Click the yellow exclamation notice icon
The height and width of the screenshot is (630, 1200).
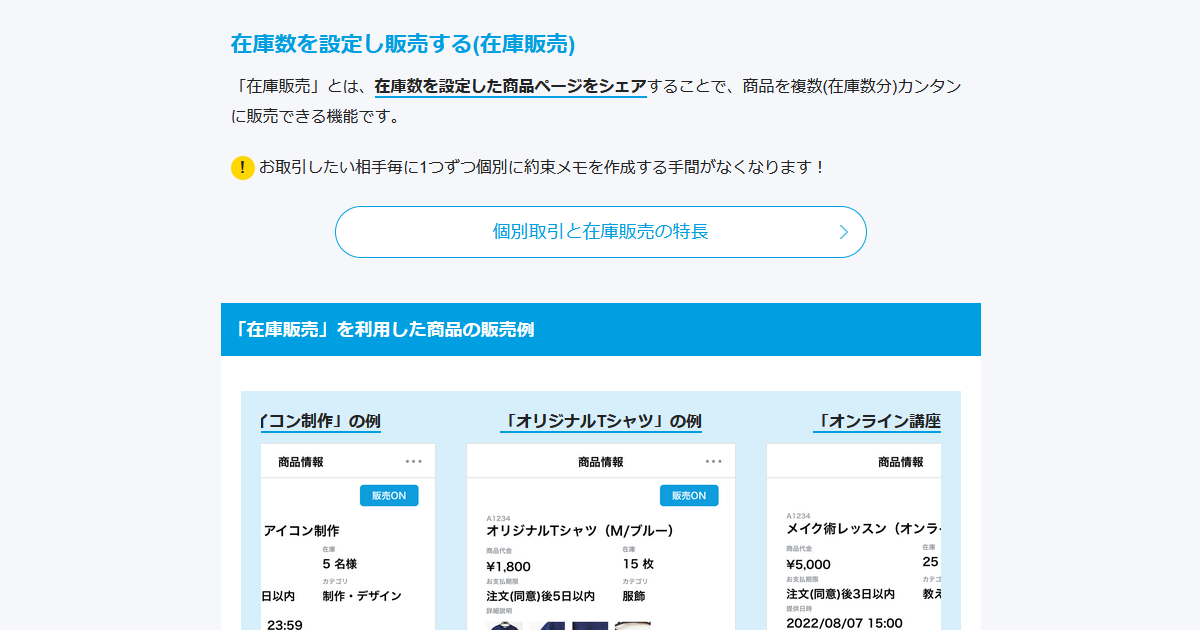pyautogui.click(x=241, y=168)
